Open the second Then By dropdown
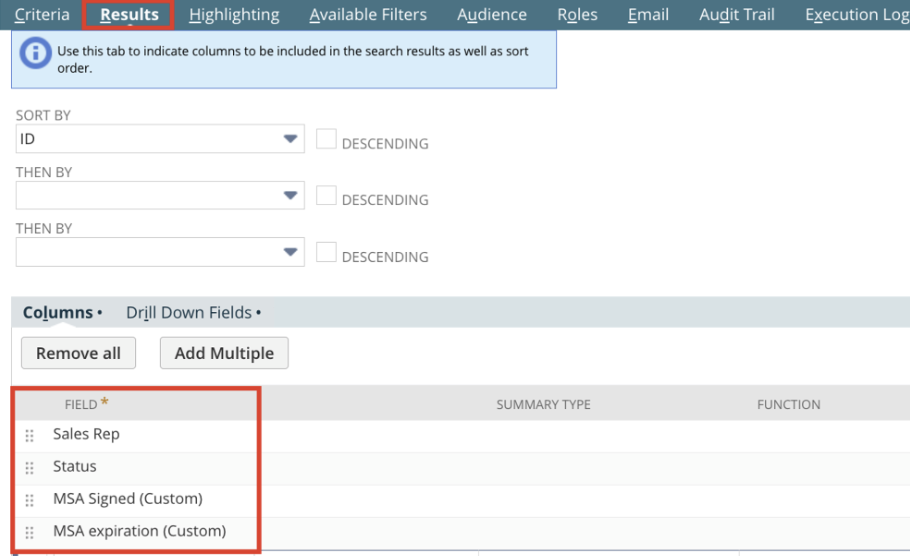Viewport: 910px width, 556px height. coord(160,252)
